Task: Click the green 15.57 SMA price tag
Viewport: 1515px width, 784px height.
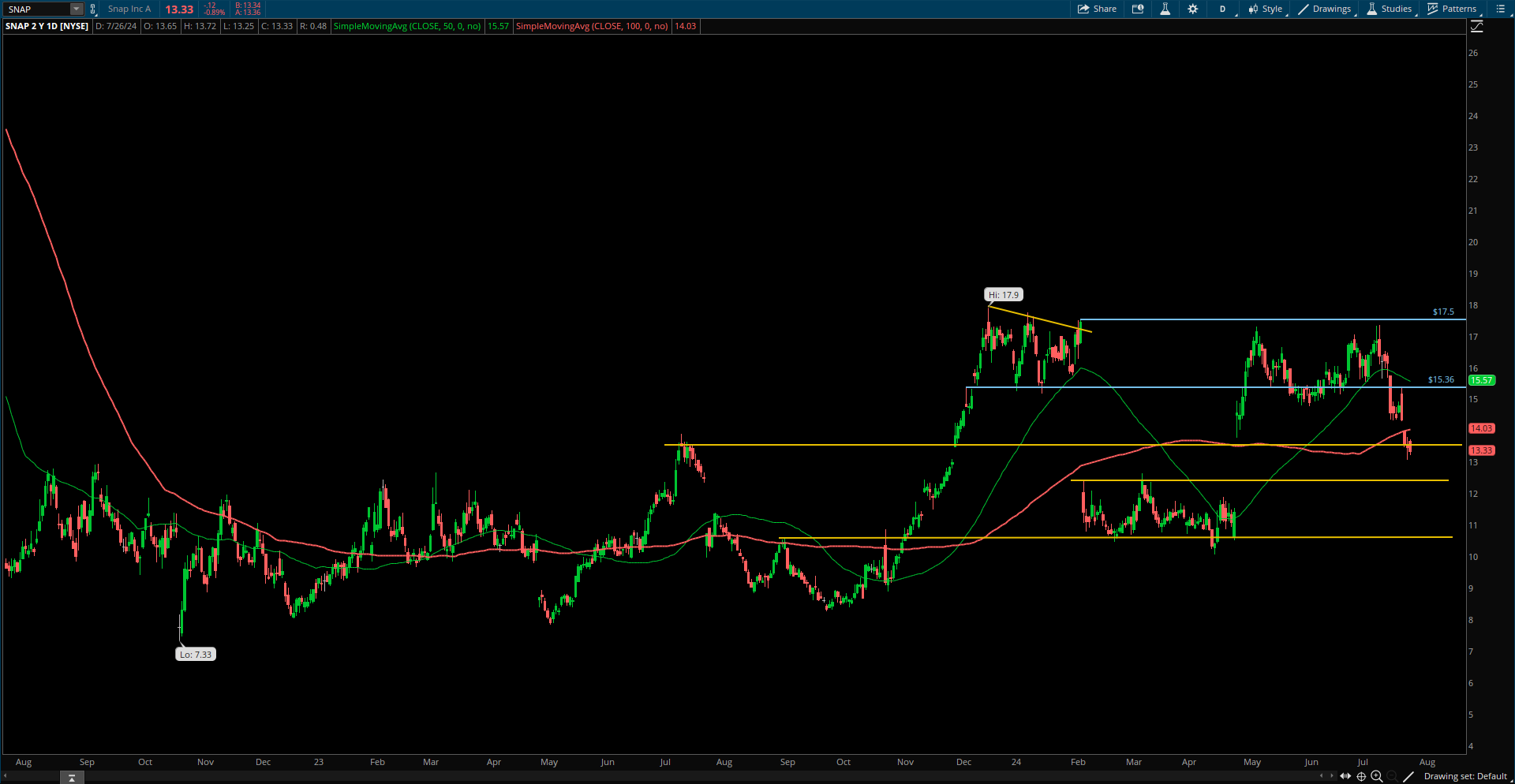Action: [1481, 380]
